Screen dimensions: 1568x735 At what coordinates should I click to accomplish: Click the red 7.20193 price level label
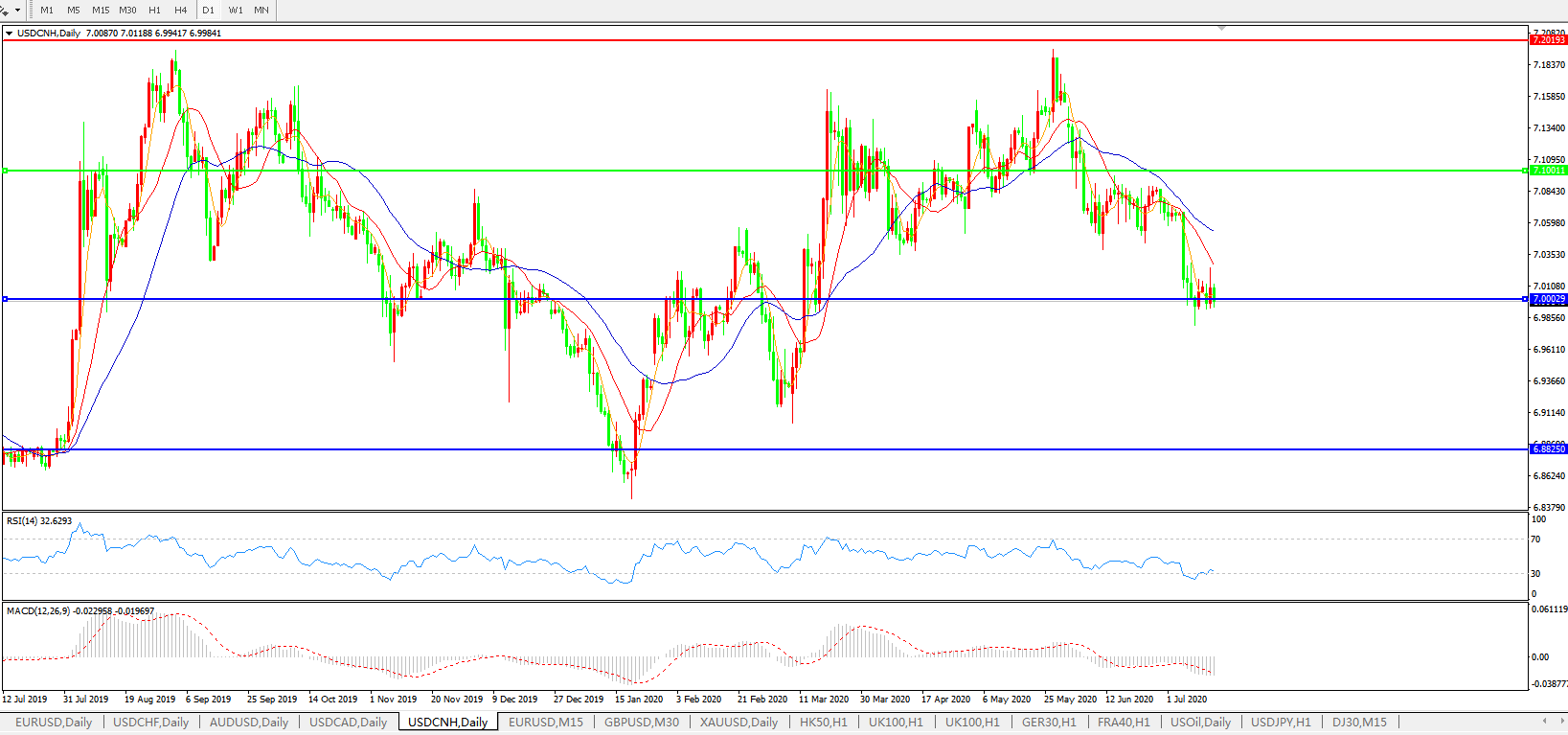click(x=1548, y=40)
